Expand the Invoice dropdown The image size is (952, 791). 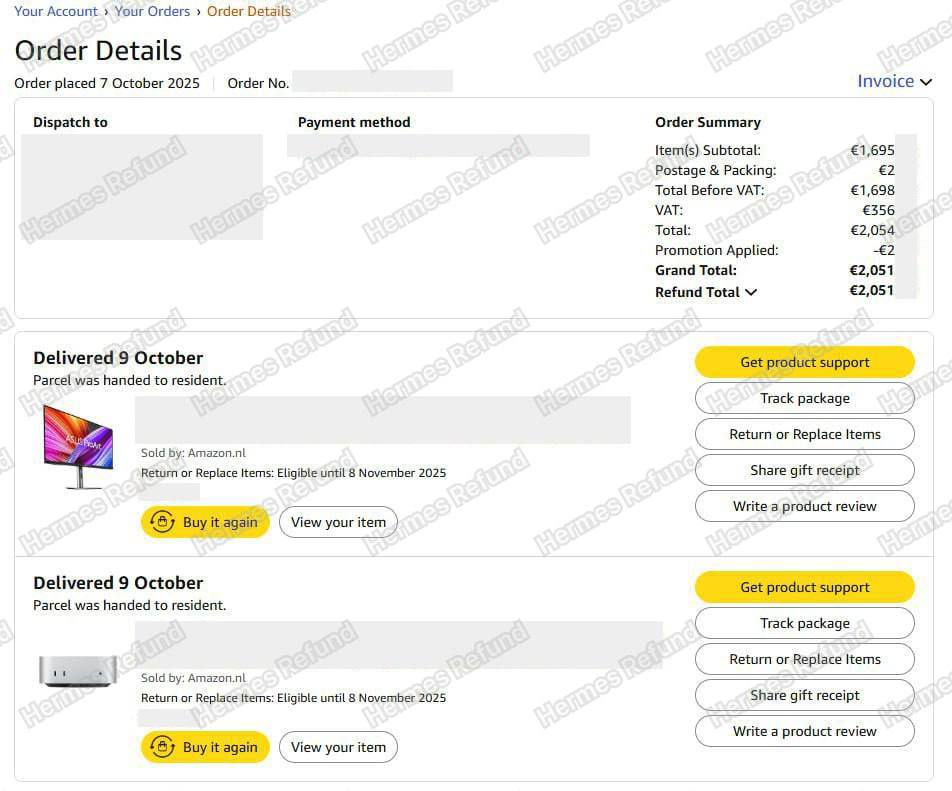[x=894, y=81]
